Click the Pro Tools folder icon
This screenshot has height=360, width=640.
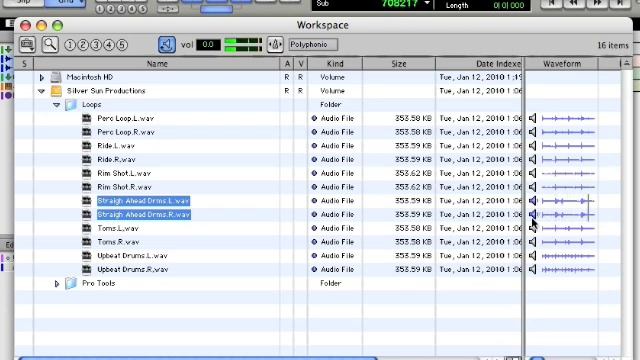[71, 283]
